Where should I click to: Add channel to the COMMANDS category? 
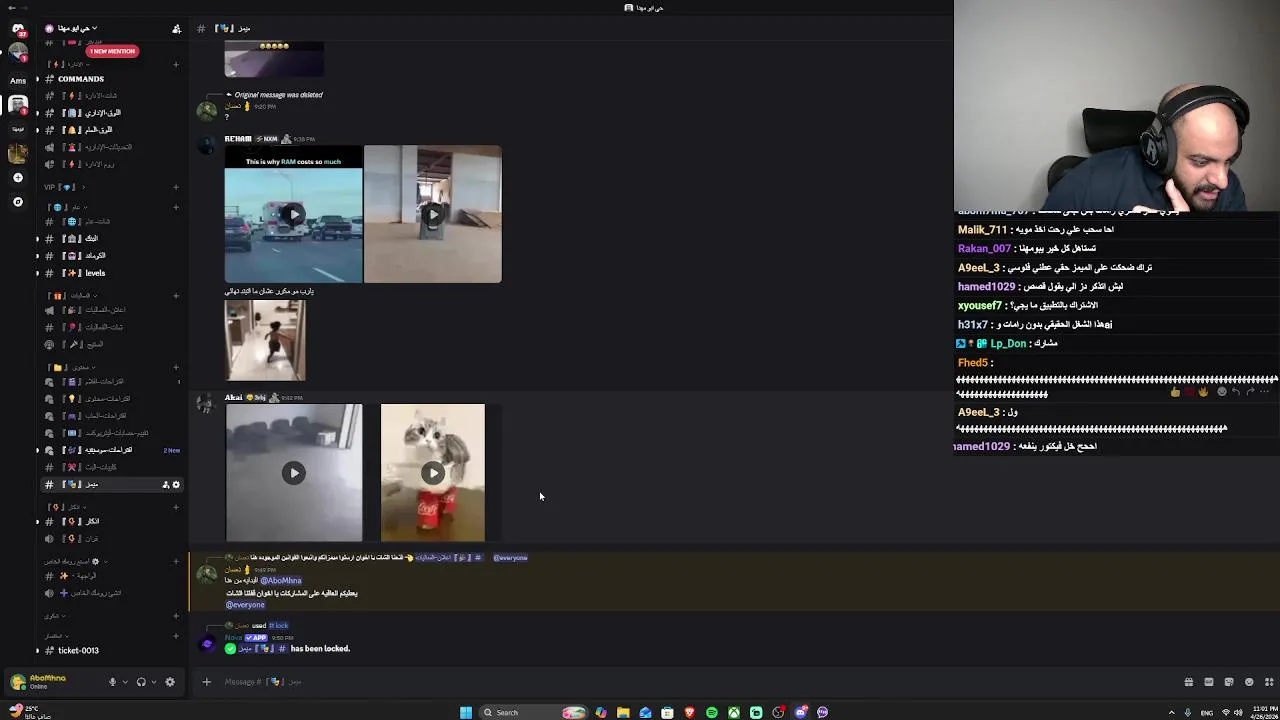176,64
